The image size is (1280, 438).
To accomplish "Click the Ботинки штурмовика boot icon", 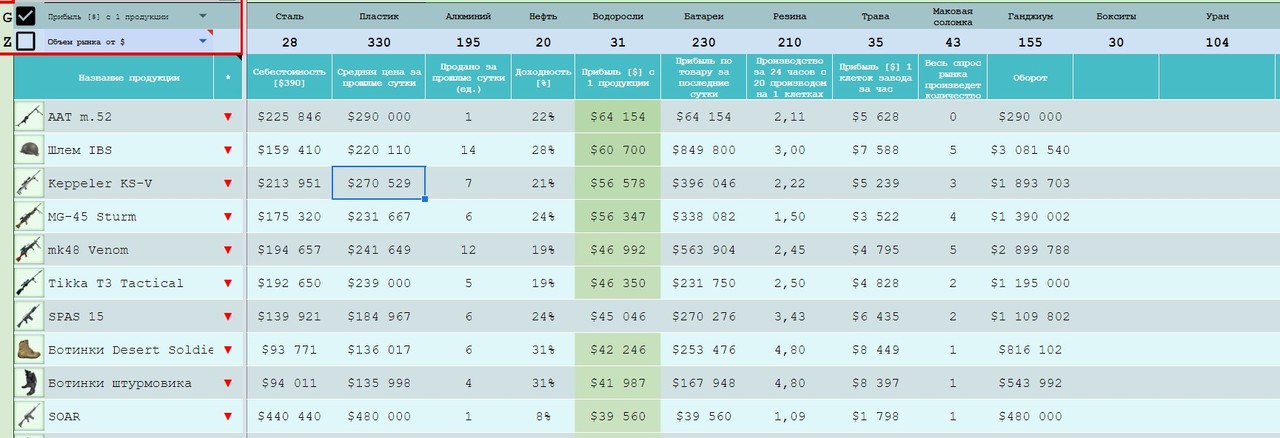I will point(29,383).
